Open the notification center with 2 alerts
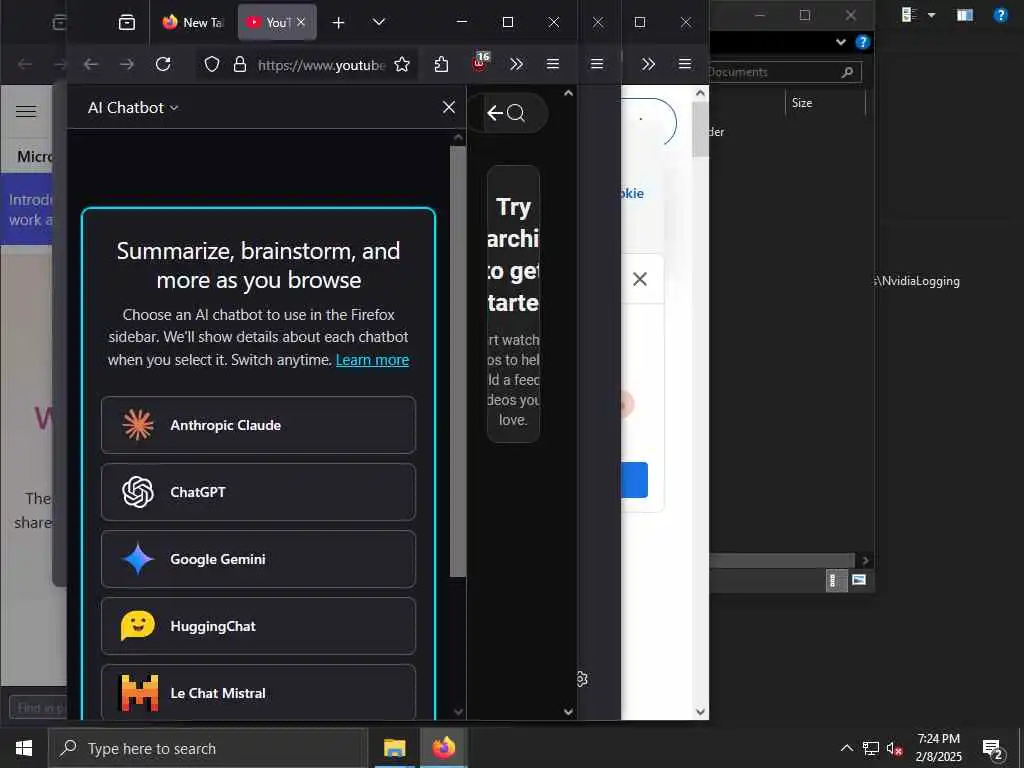This screenshot has width=1024, height=768. point(994,749)
